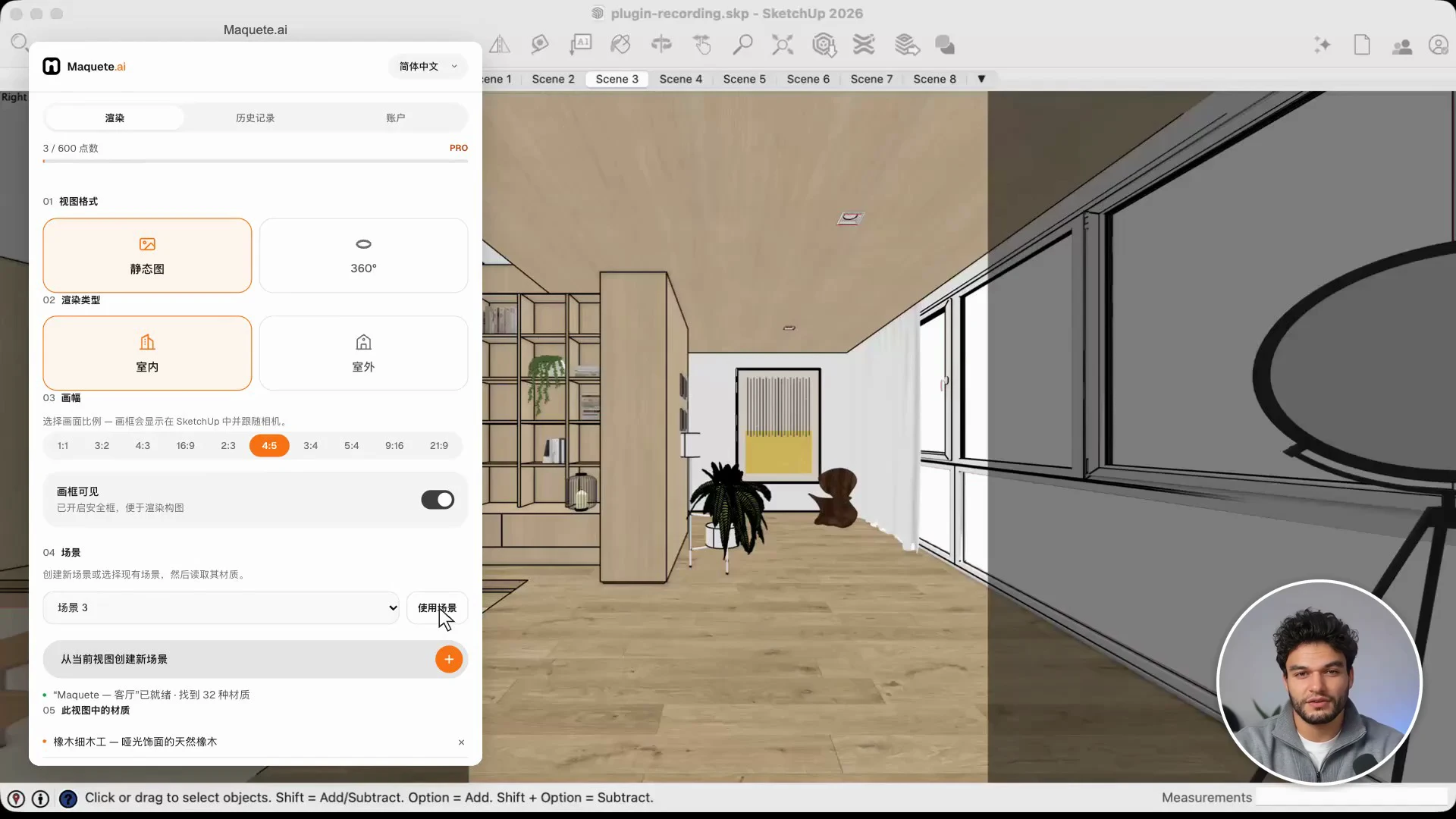Open the Scene 2 tab

(x=553, y=79)
